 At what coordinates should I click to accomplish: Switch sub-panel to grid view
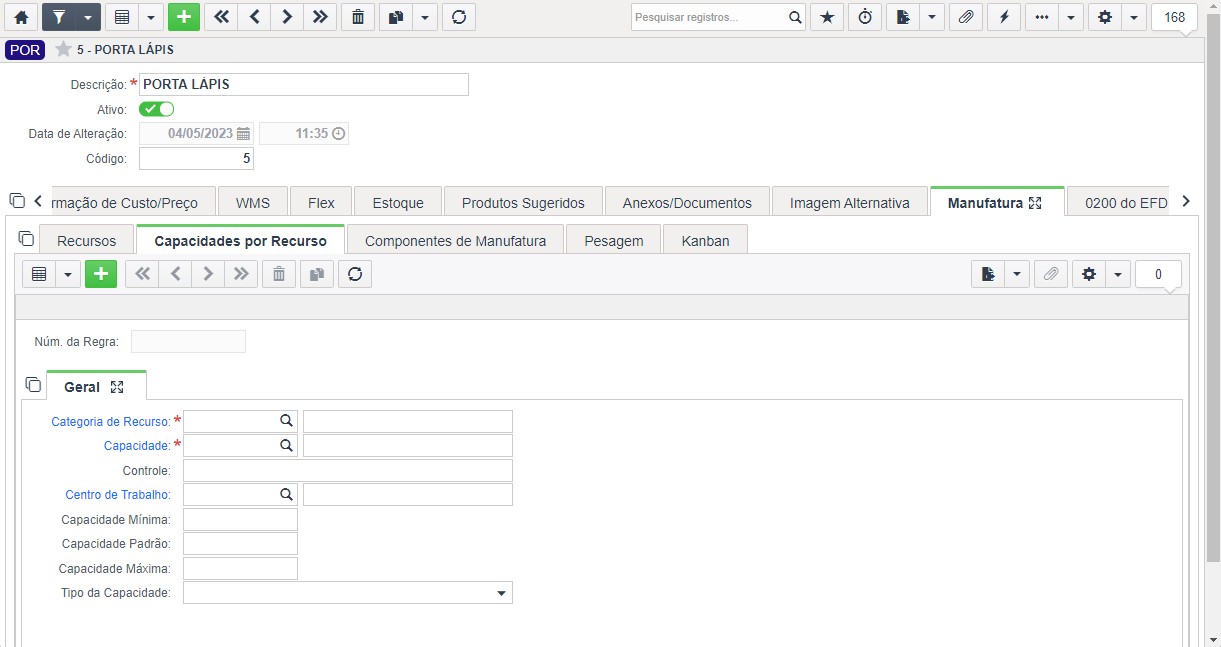[39, 274]
